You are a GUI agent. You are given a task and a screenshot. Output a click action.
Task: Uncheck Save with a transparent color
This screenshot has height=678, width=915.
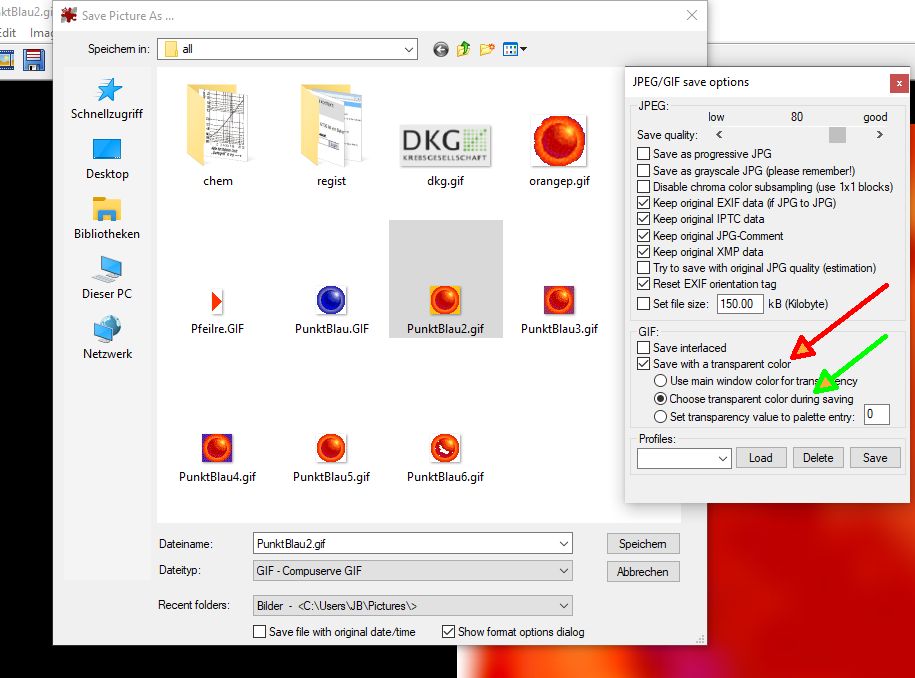tap(644, 364)
